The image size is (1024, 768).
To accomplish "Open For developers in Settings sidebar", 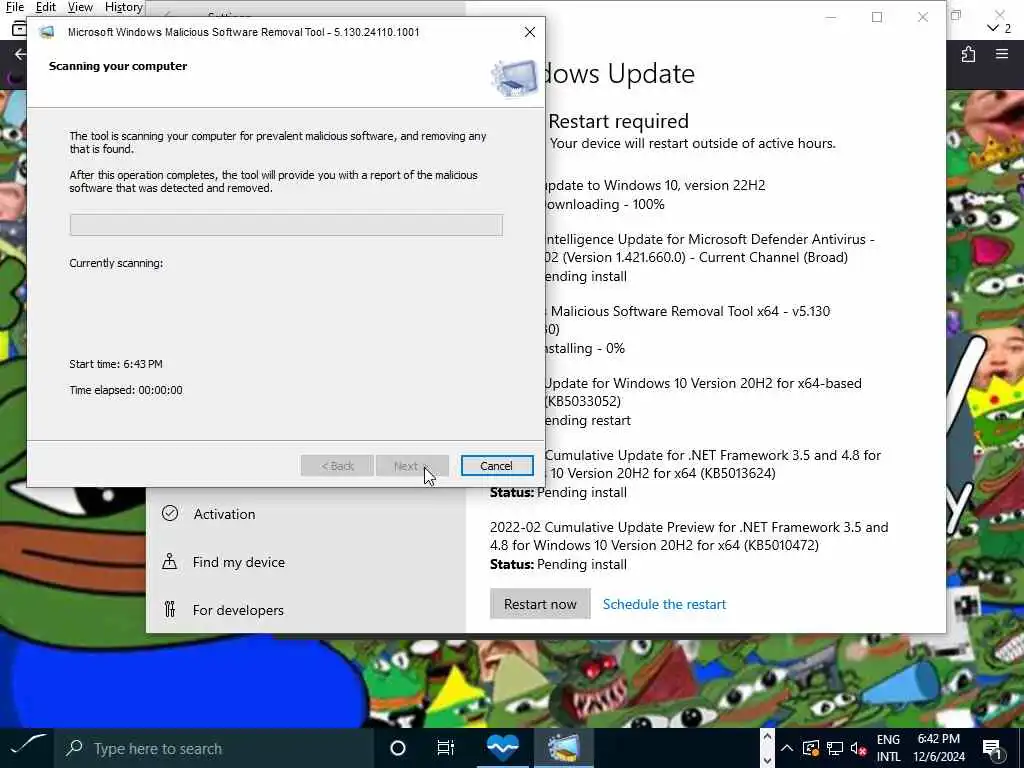I will 238,610.
